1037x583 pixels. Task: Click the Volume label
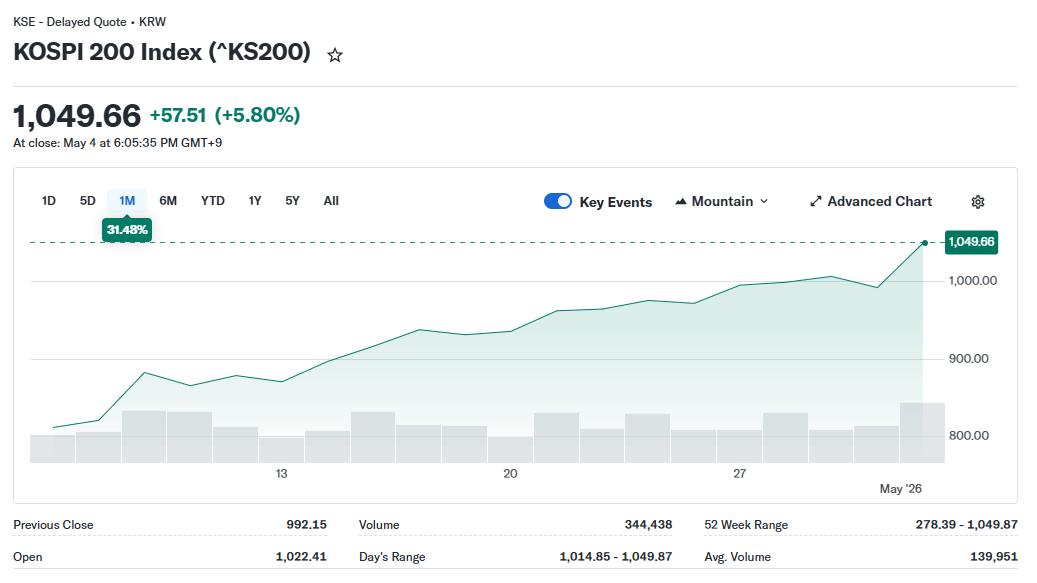[x=379, y=525]
